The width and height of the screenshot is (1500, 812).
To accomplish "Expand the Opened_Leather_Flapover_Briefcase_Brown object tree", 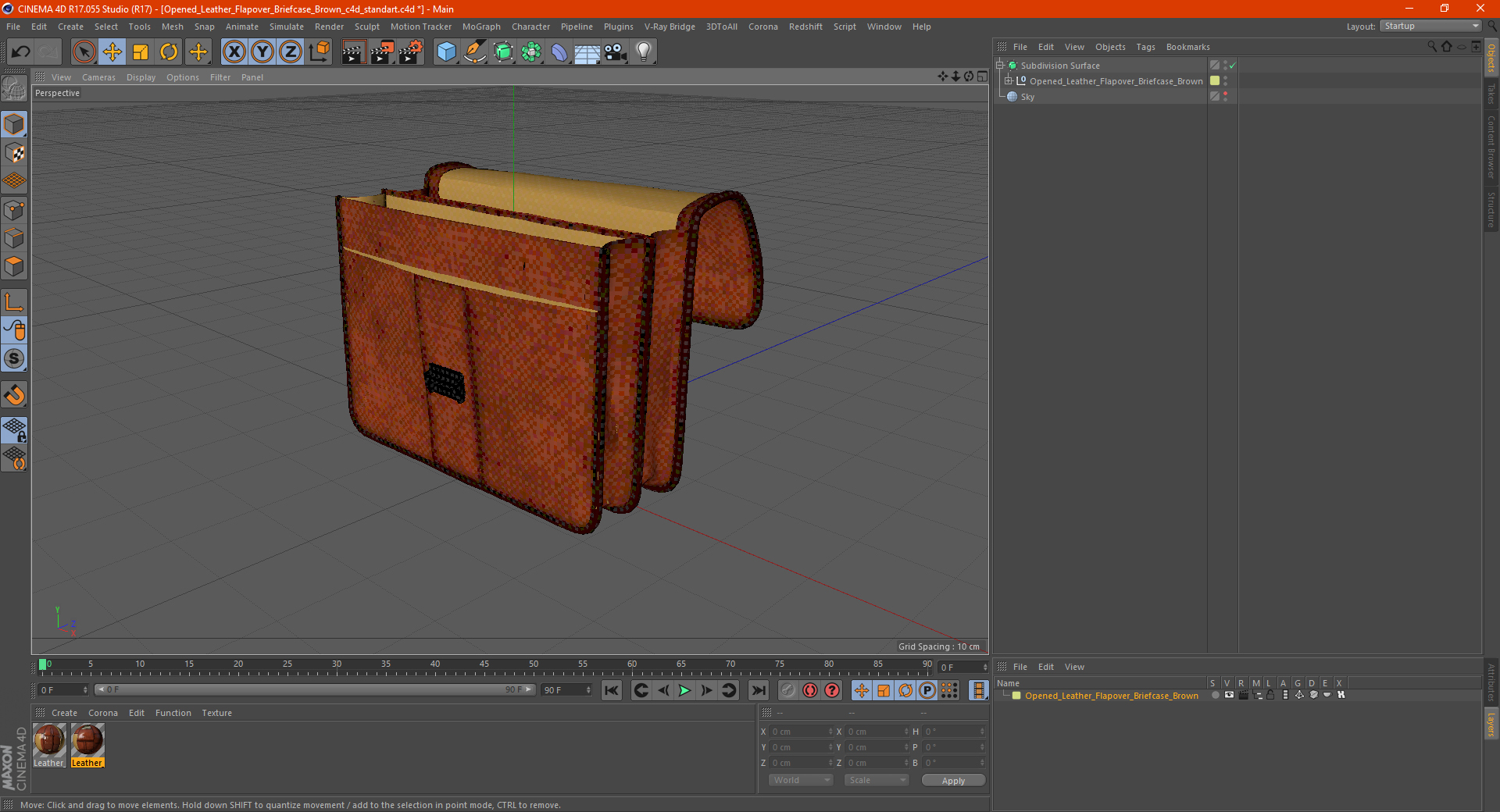I will tap(1009, 81).
